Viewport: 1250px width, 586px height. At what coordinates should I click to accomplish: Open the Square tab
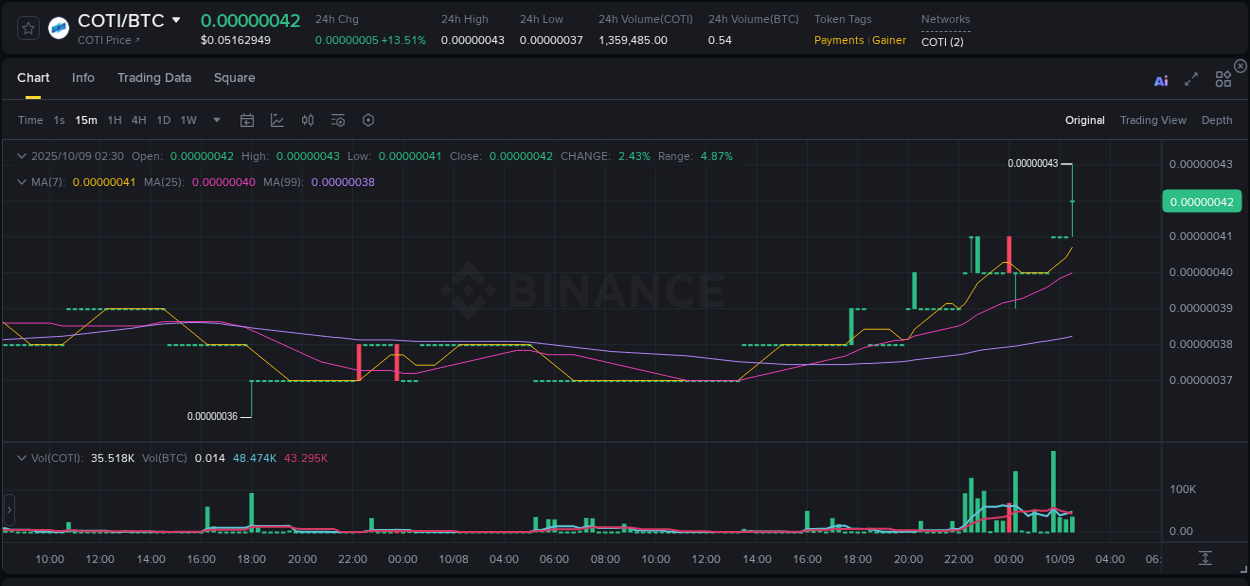tap(234, 78)
